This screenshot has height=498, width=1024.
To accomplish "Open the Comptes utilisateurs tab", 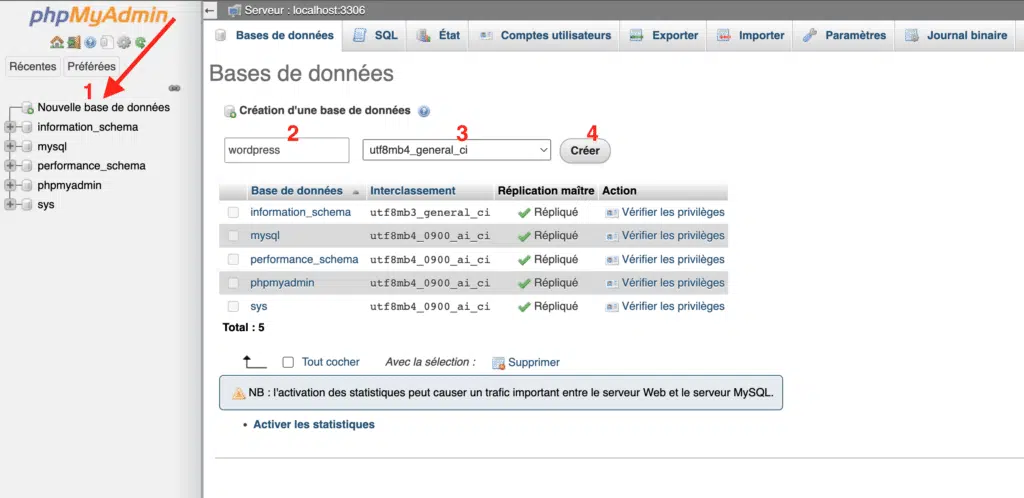I will [x=545, y=35].
